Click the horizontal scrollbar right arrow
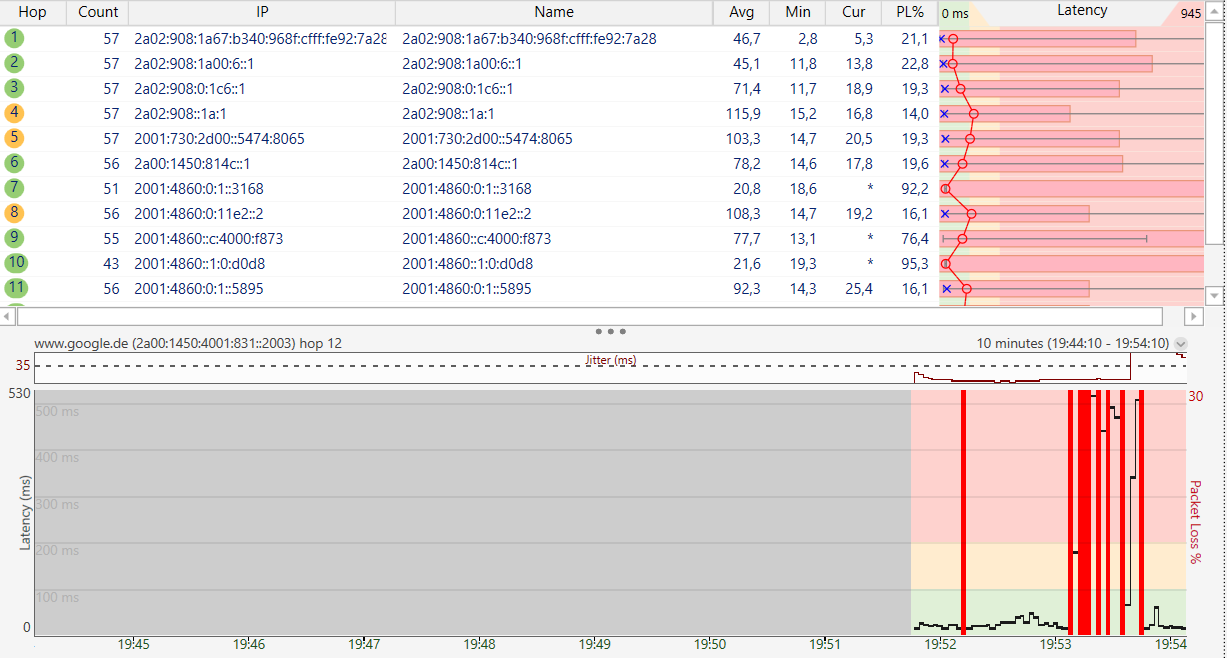Screen dimensions: 1227x658 click(1193, 316)
